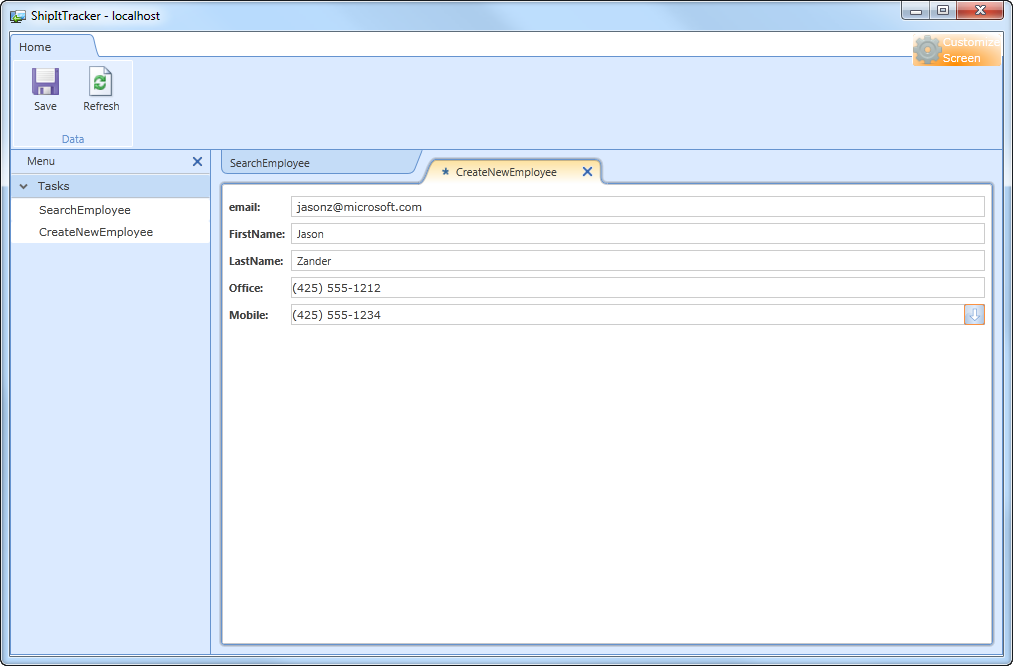
Task: Close the Menu panel with its X icon
Action: point(197,161)
